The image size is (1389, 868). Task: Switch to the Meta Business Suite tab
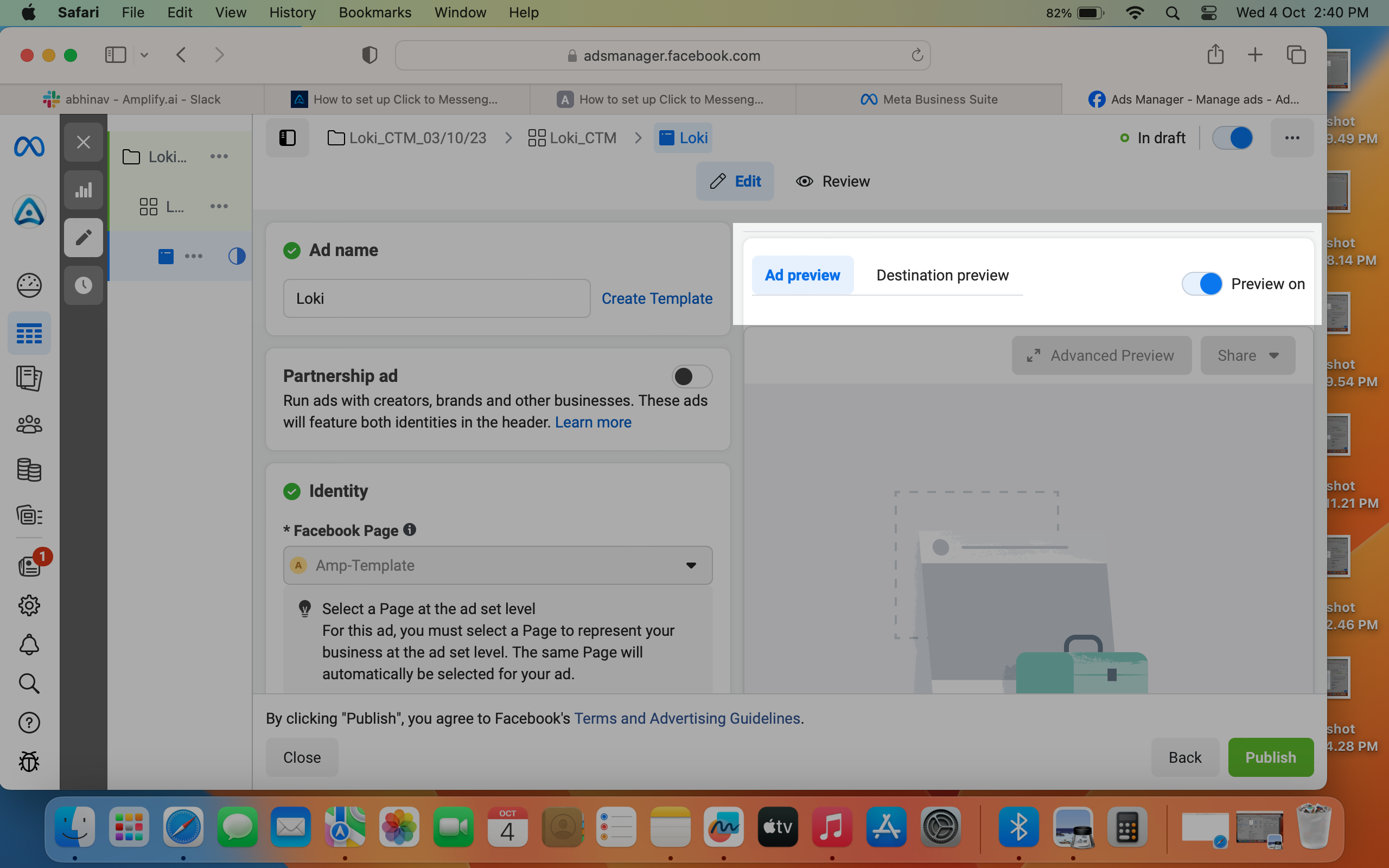point(929,99)
